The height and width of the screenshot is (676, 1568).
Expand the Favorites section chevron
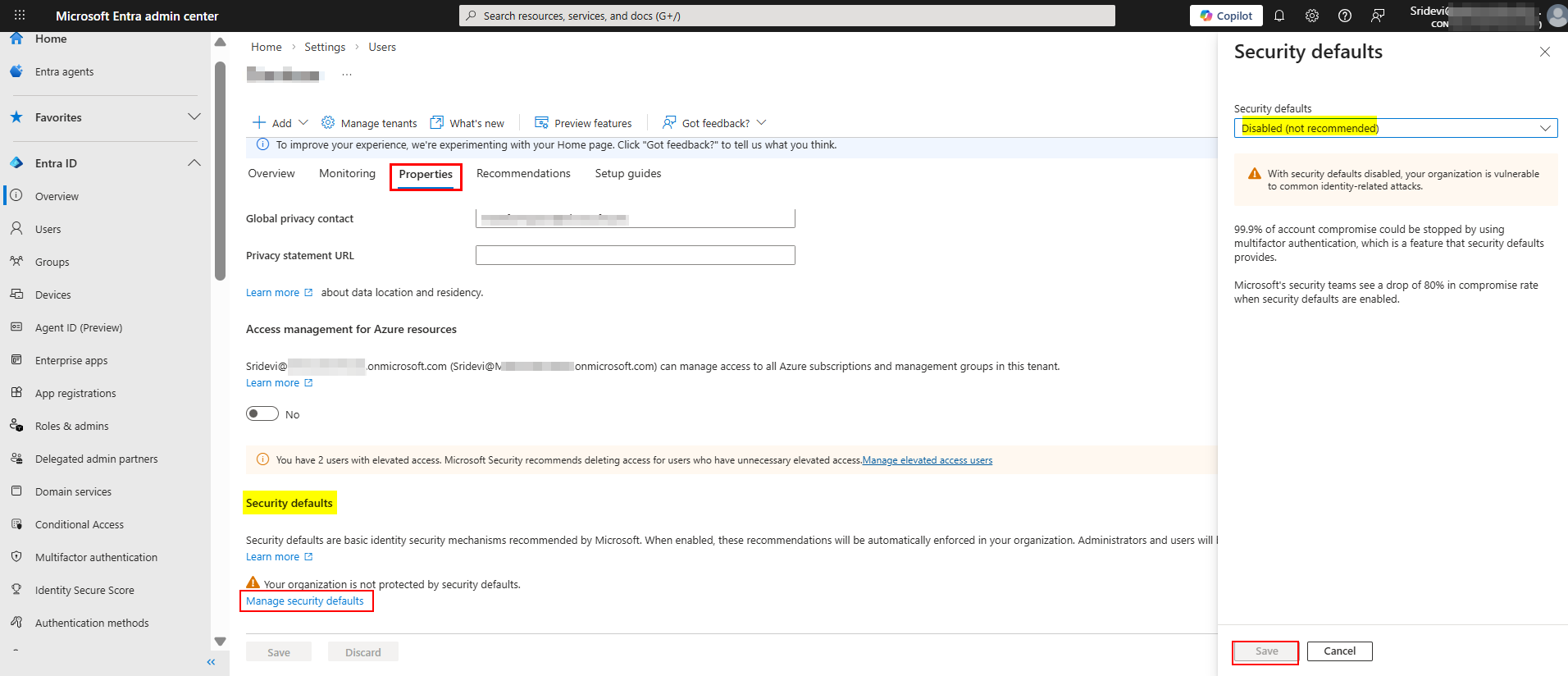(x=194, y=117)
